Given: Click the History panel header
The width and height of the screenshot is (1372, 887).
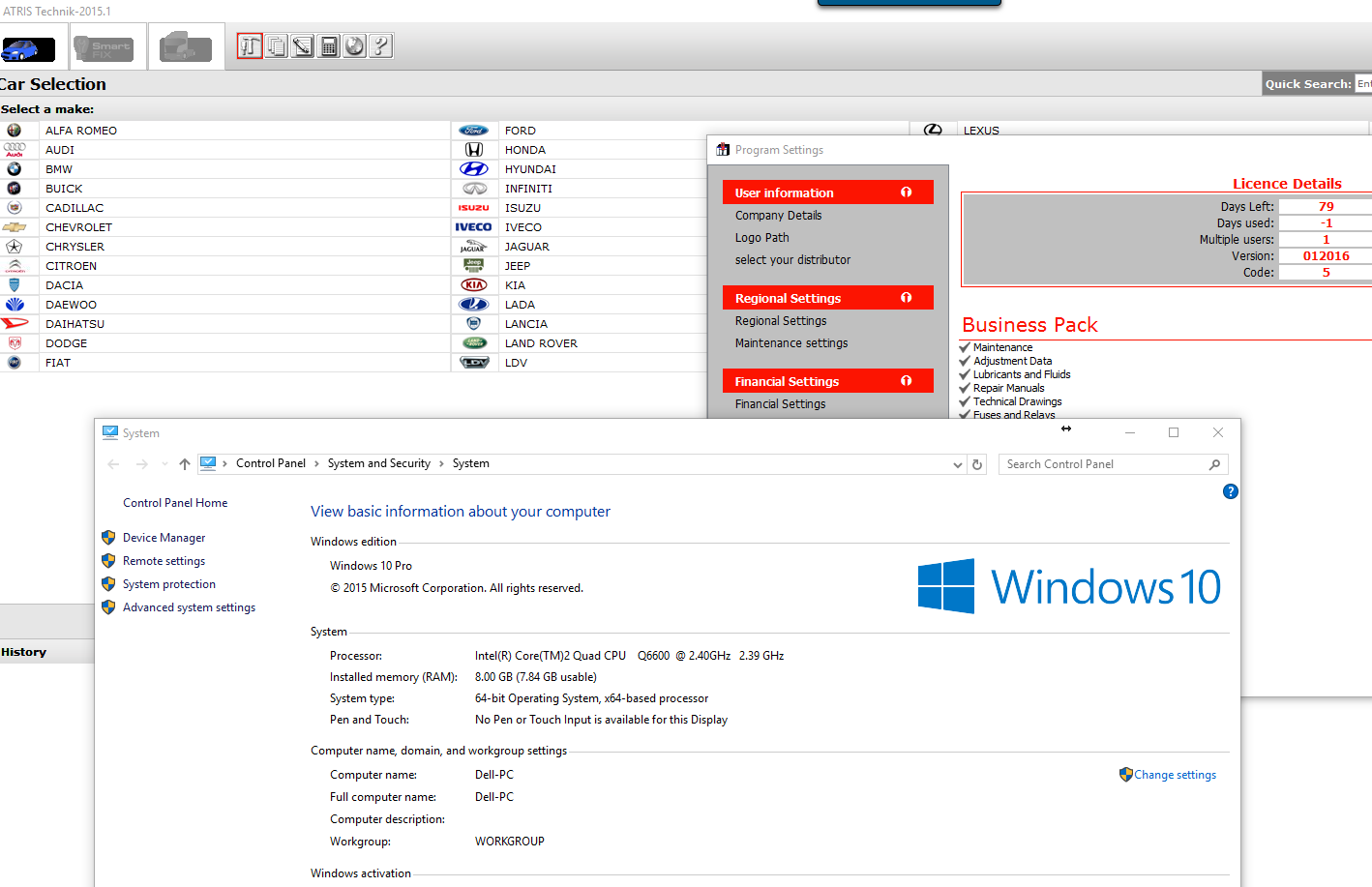Looking at the screenshot, I should (x=46, y=652).
